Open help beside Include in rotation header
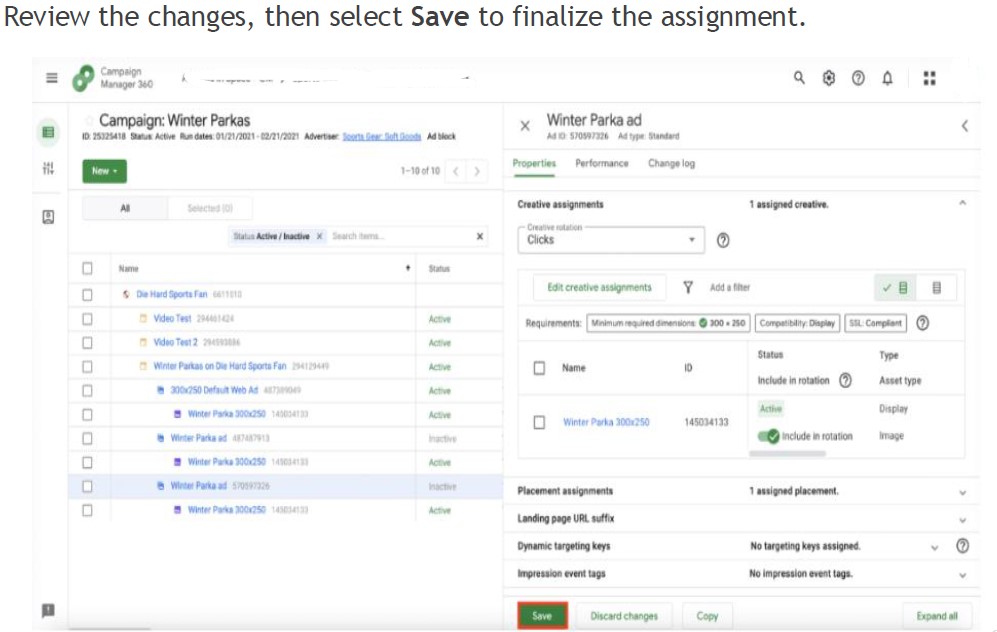Screen dimensions: 997x632 pos(845,380)
